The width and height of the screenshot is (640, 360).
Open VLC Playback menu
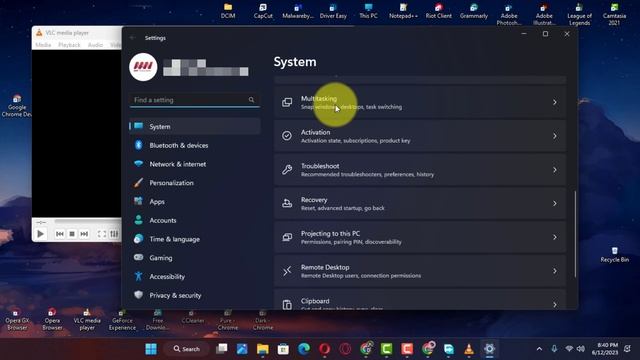click(x=69, y=45)
